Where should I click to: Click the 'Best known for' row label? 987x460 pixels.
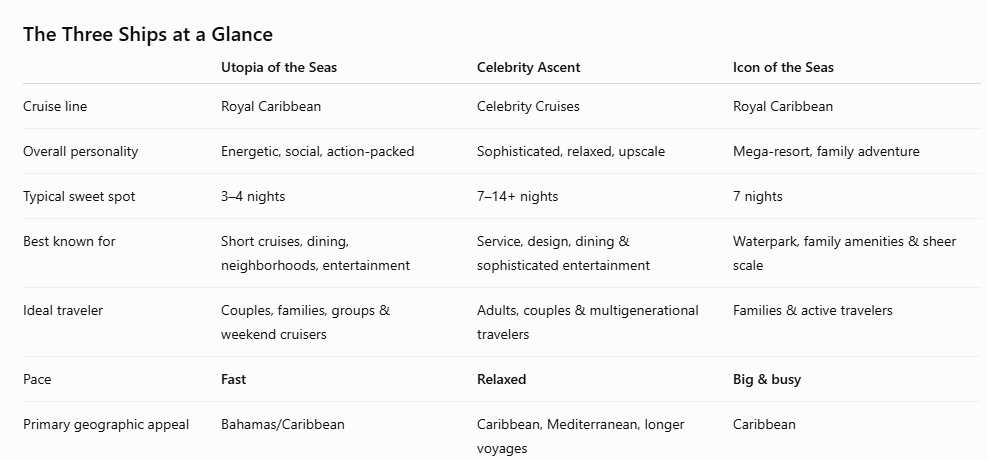pos(69,242)
